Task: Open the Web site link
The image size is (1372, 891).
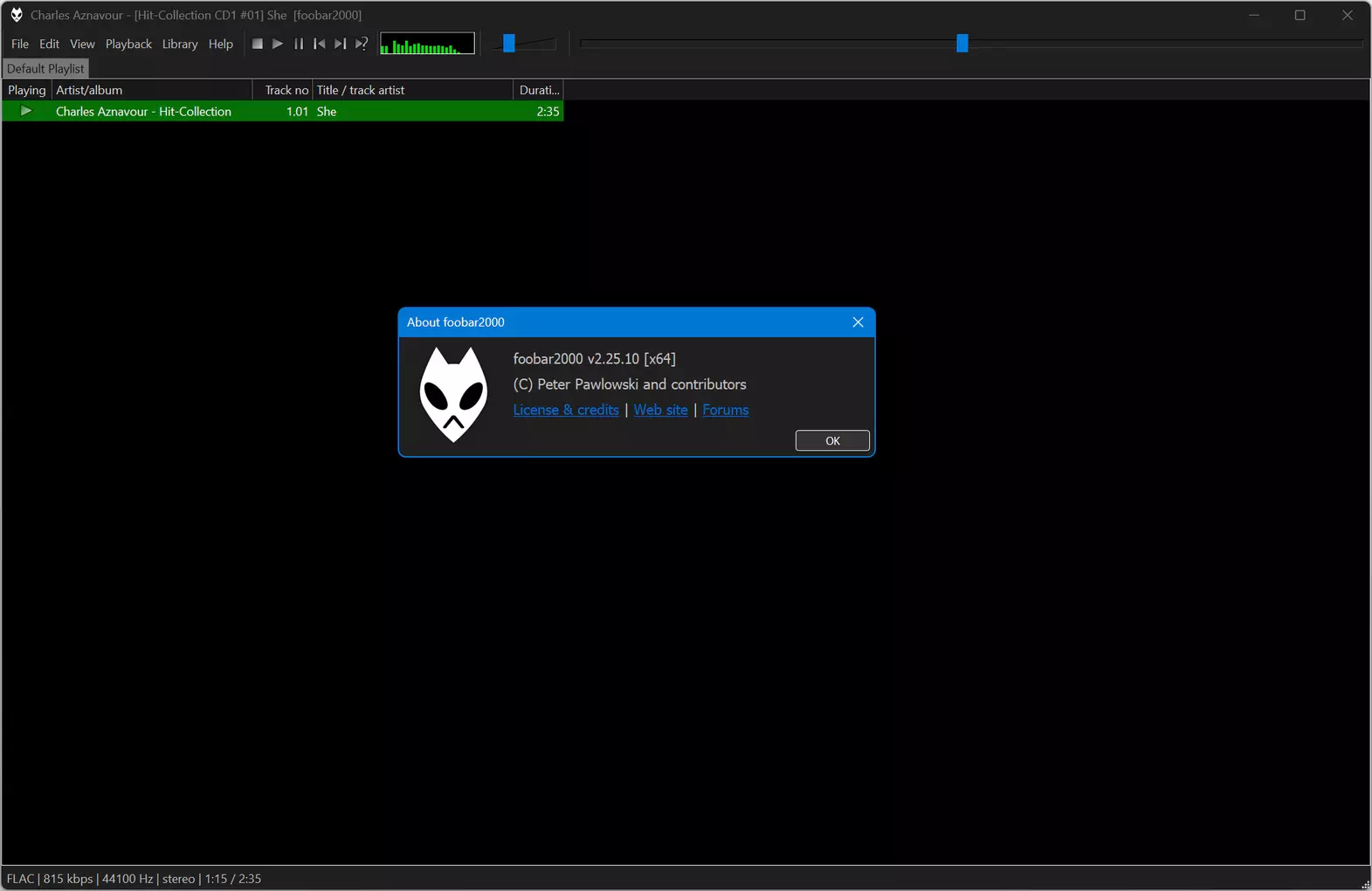Action: tap(661, 410)
